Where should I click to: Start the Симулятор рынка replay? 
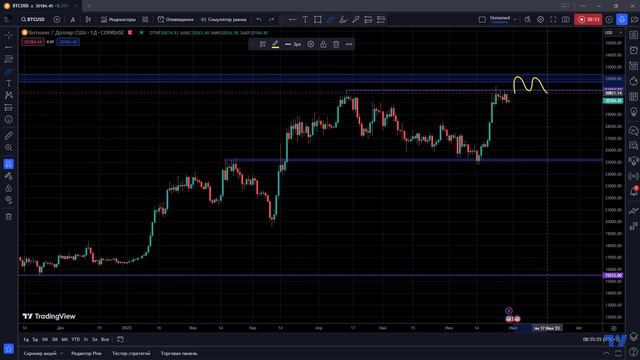[223, 20]
